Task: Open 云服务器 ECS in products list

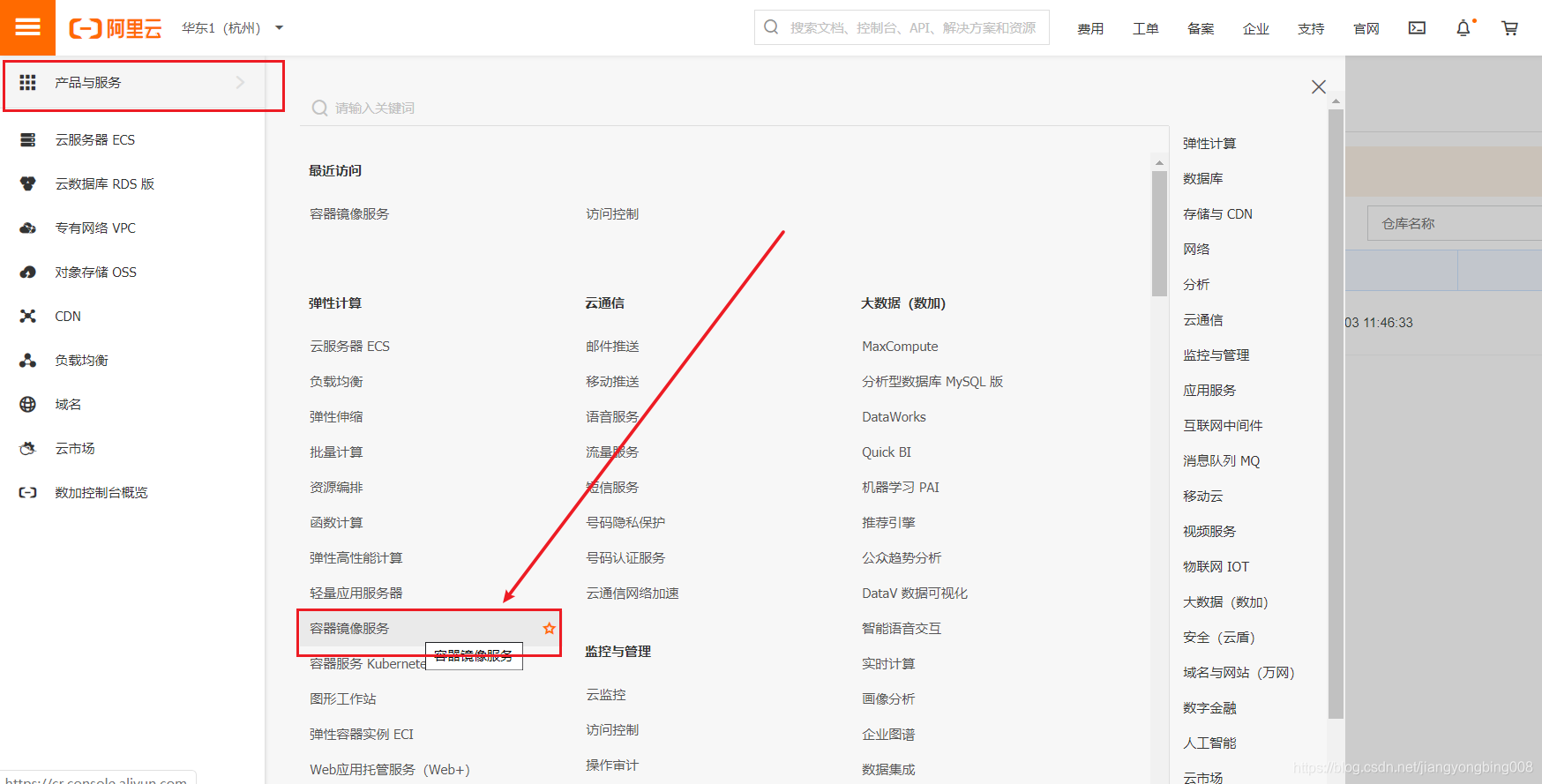Action: coord(349,346)
